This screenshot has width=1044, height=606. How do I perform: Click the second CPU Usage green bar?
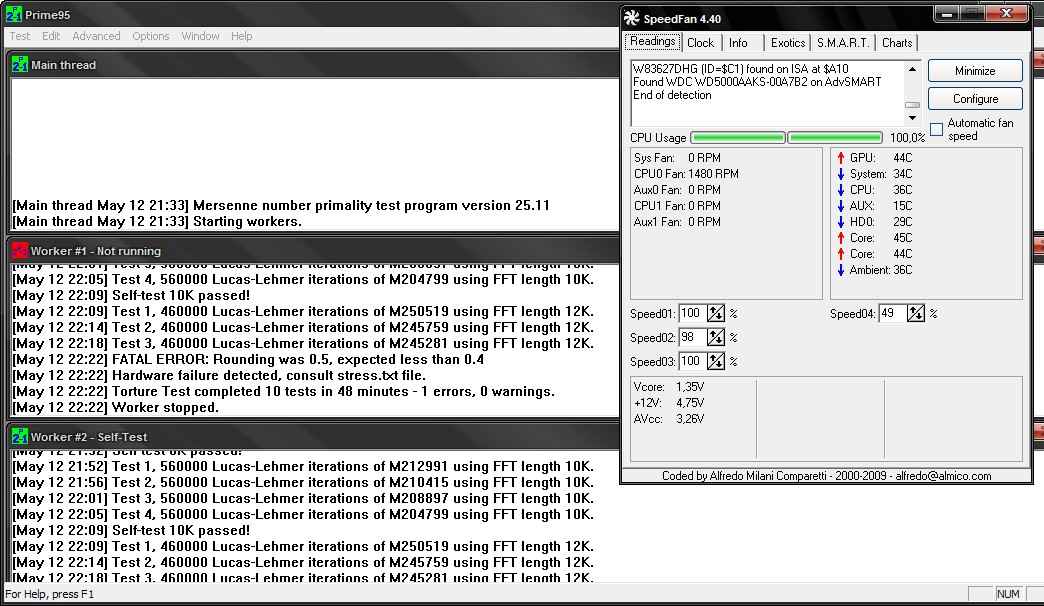coord(835,138)
